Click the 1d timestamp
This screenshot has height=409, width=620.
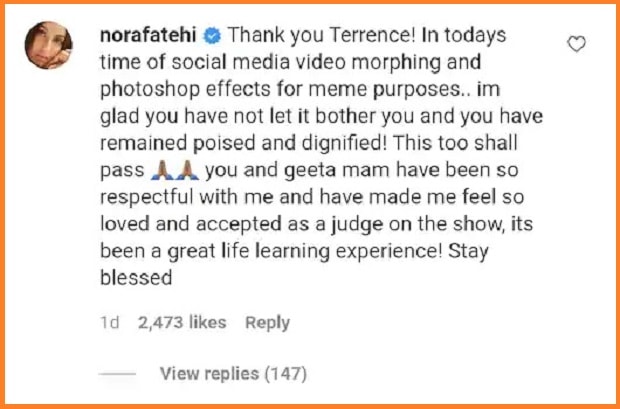(112, 322)
